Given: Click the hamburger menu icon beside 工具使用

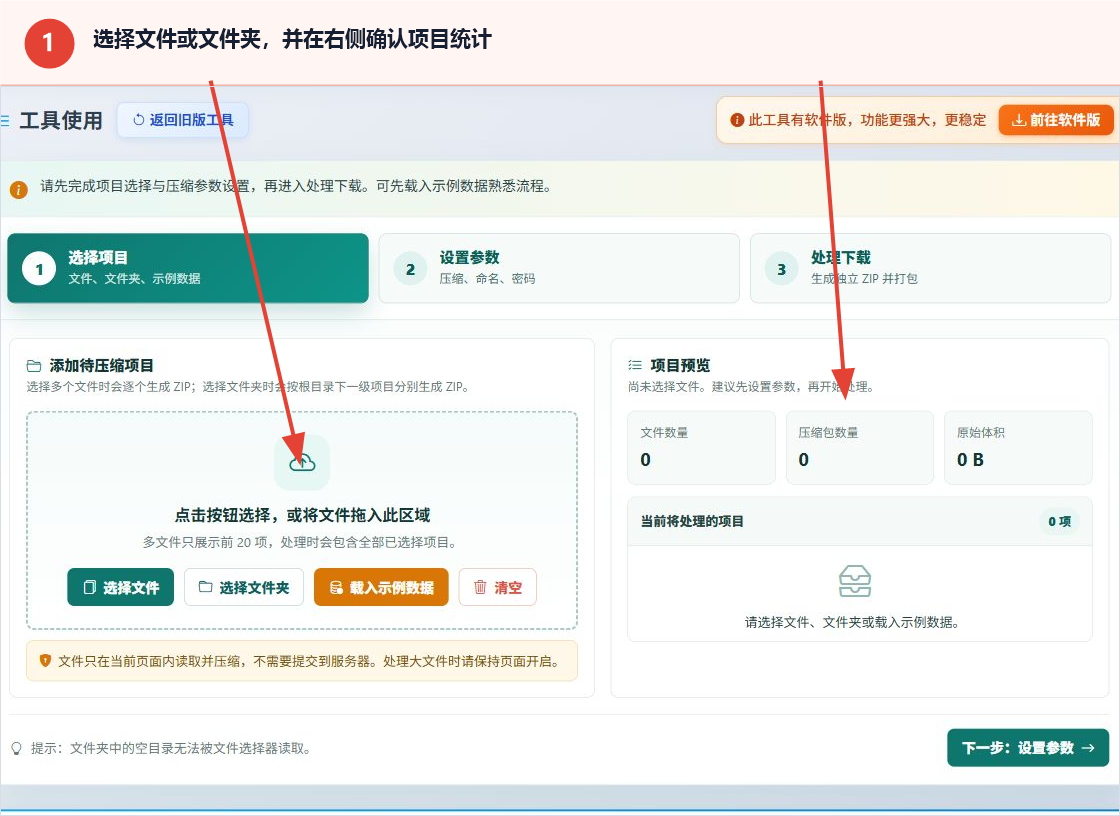Looking at the screenshot, I should pyautogui.click(x=5, y=121).
